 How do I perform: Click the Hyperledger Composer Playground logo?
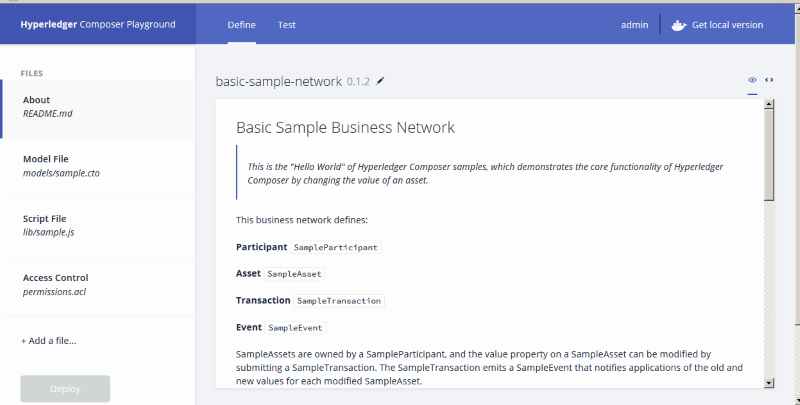(97, 25)
